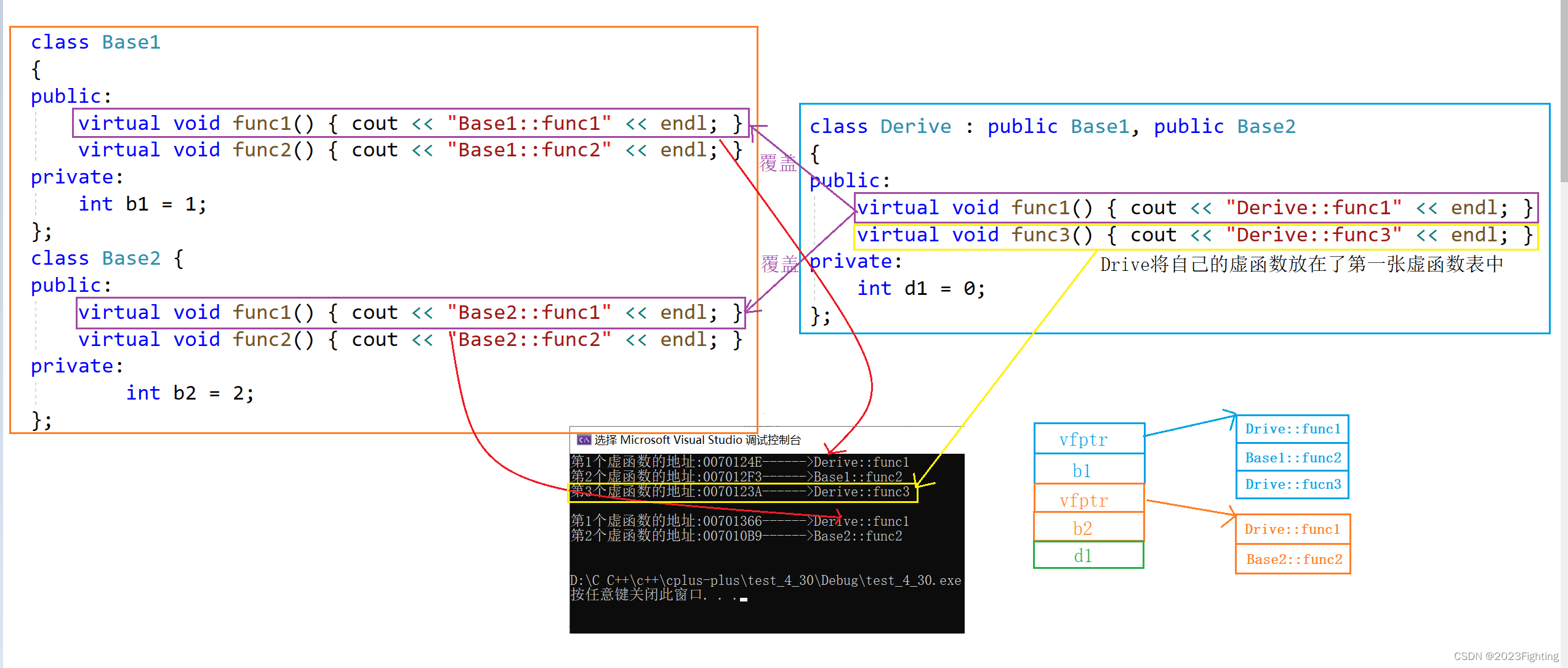Click the 'private:' keyword above int b1
The height and width of the screenshot is (668, 1568).
[x=77, y=177]
